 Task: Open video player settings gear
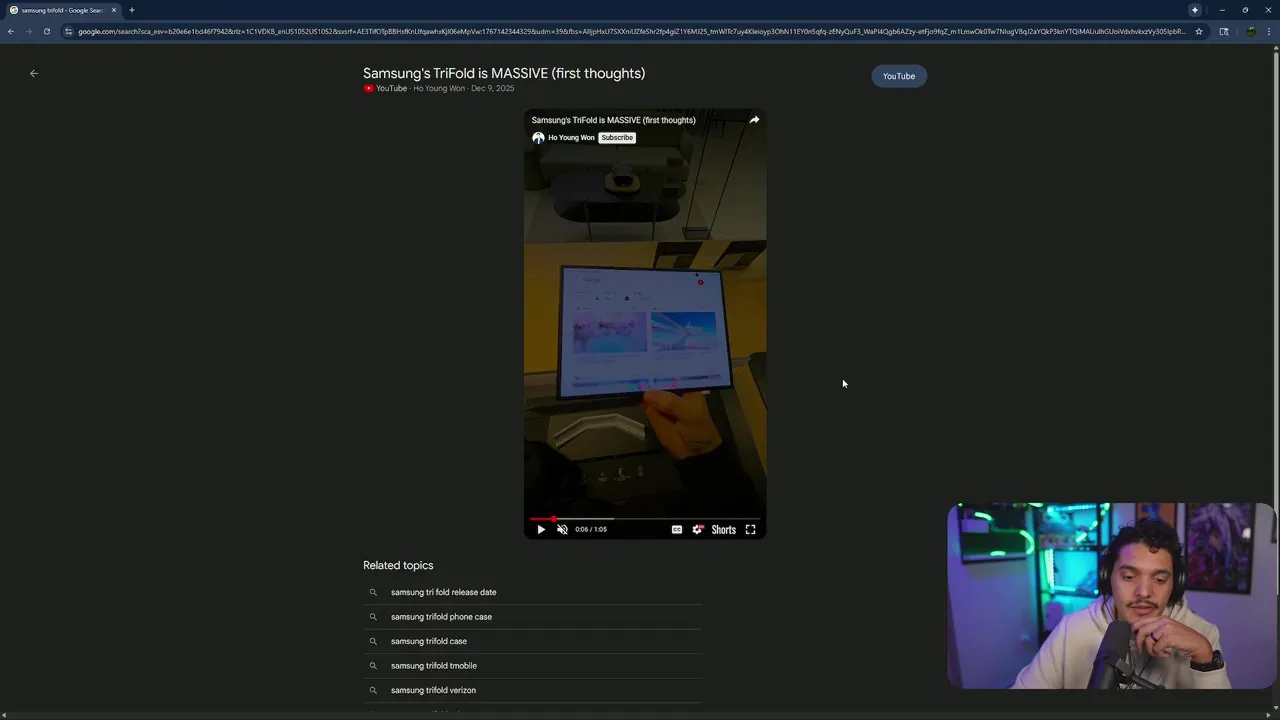coord(698,530)
